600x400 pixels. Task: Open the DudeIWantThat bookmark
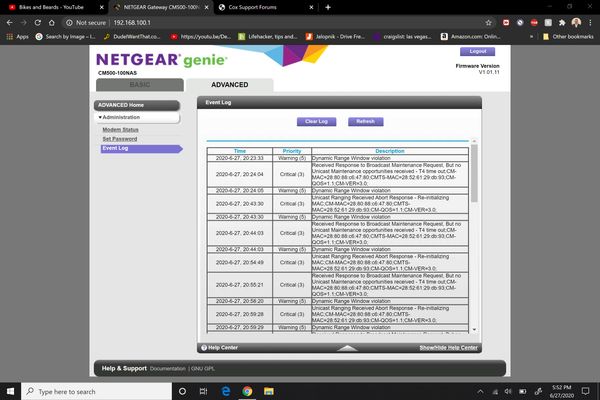click(x=132, y=37)
